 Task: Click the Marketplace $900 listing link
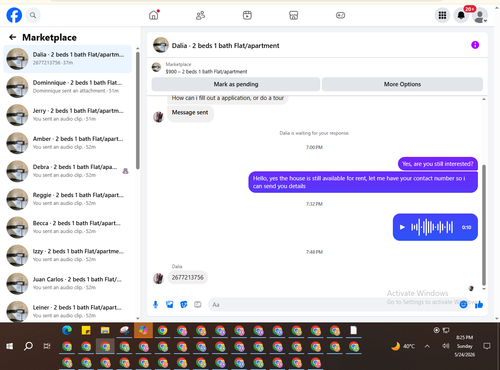206,72
